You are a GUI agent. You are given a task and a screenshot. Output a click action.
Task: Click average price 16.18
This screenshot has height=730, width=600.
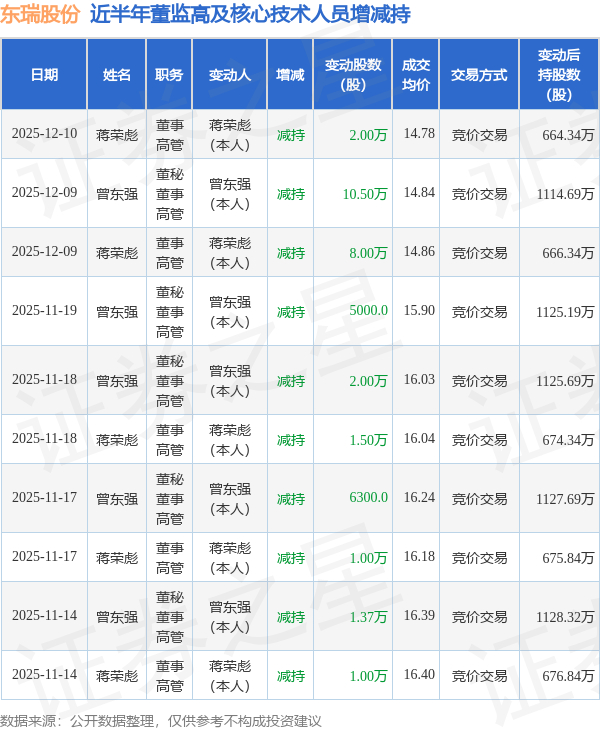coord(419,557)
